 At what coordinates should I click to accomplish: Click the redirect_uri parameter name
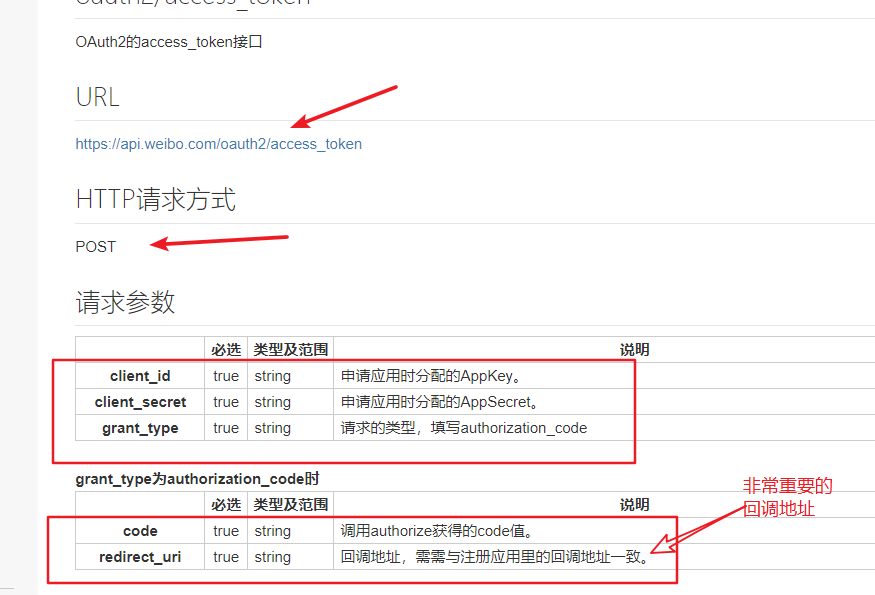point(139,557)
